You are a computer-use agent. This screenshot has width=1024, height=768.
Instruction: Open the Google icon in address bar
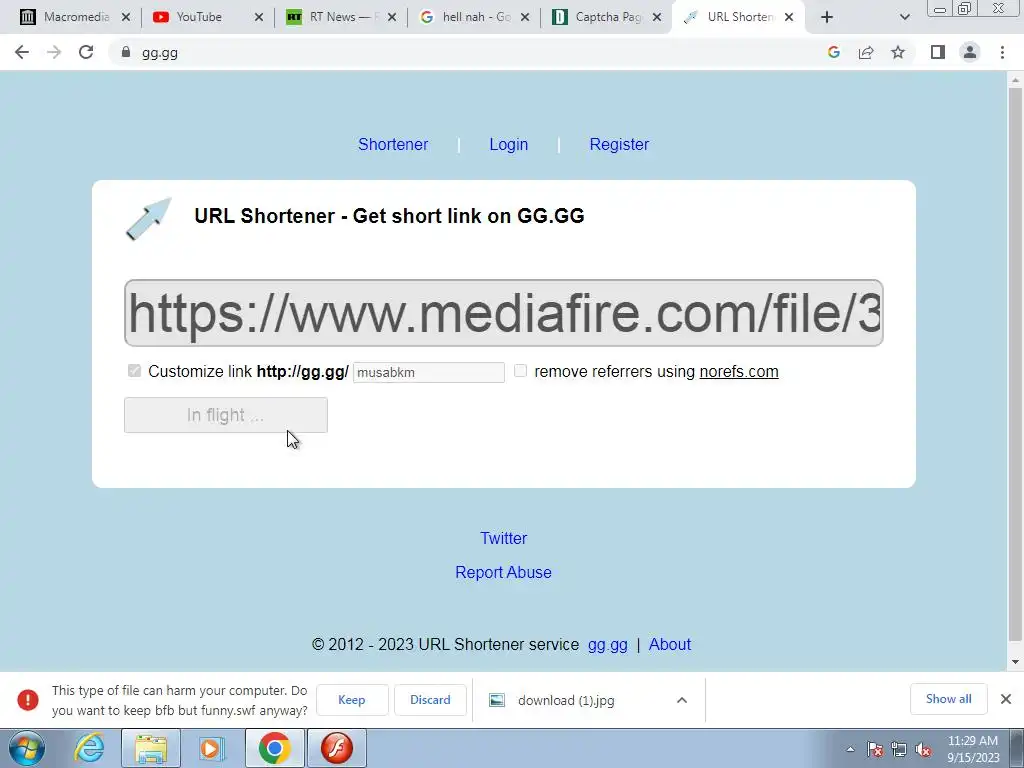pyautogui.click(x=833, y=52)
